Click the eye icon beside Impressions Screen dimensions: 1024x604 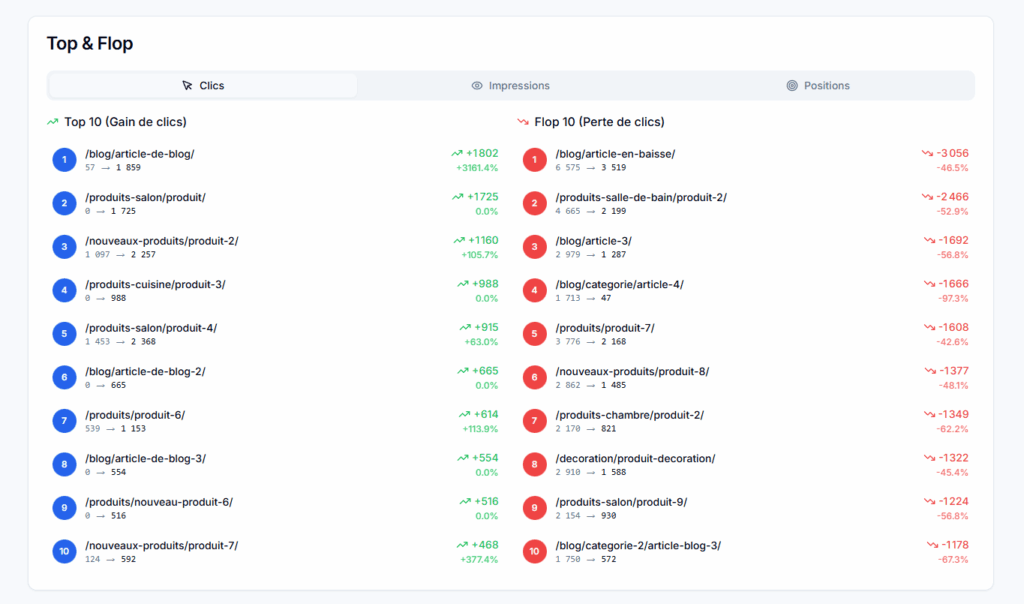477,86
